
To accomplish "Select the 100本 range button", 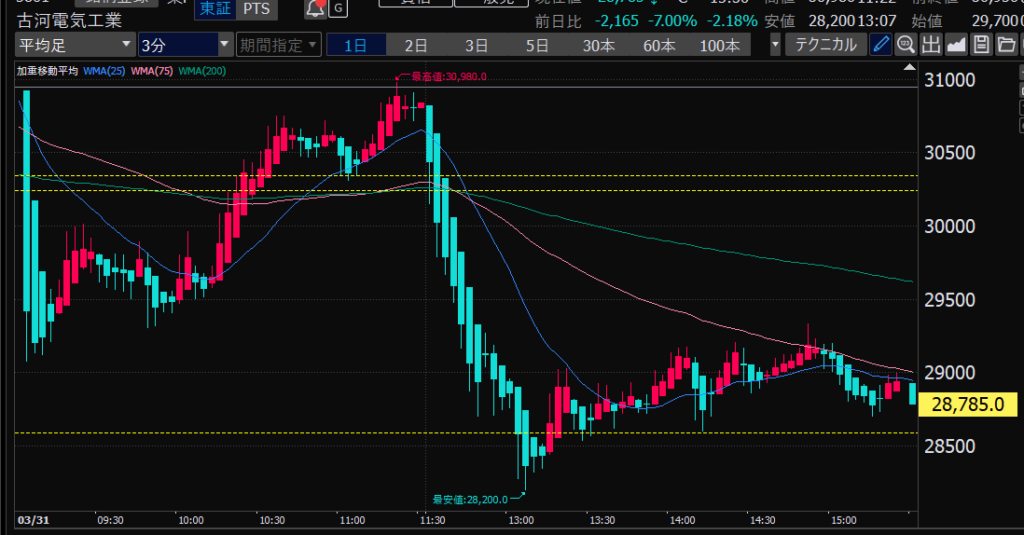I will click(x=720, y=45).
